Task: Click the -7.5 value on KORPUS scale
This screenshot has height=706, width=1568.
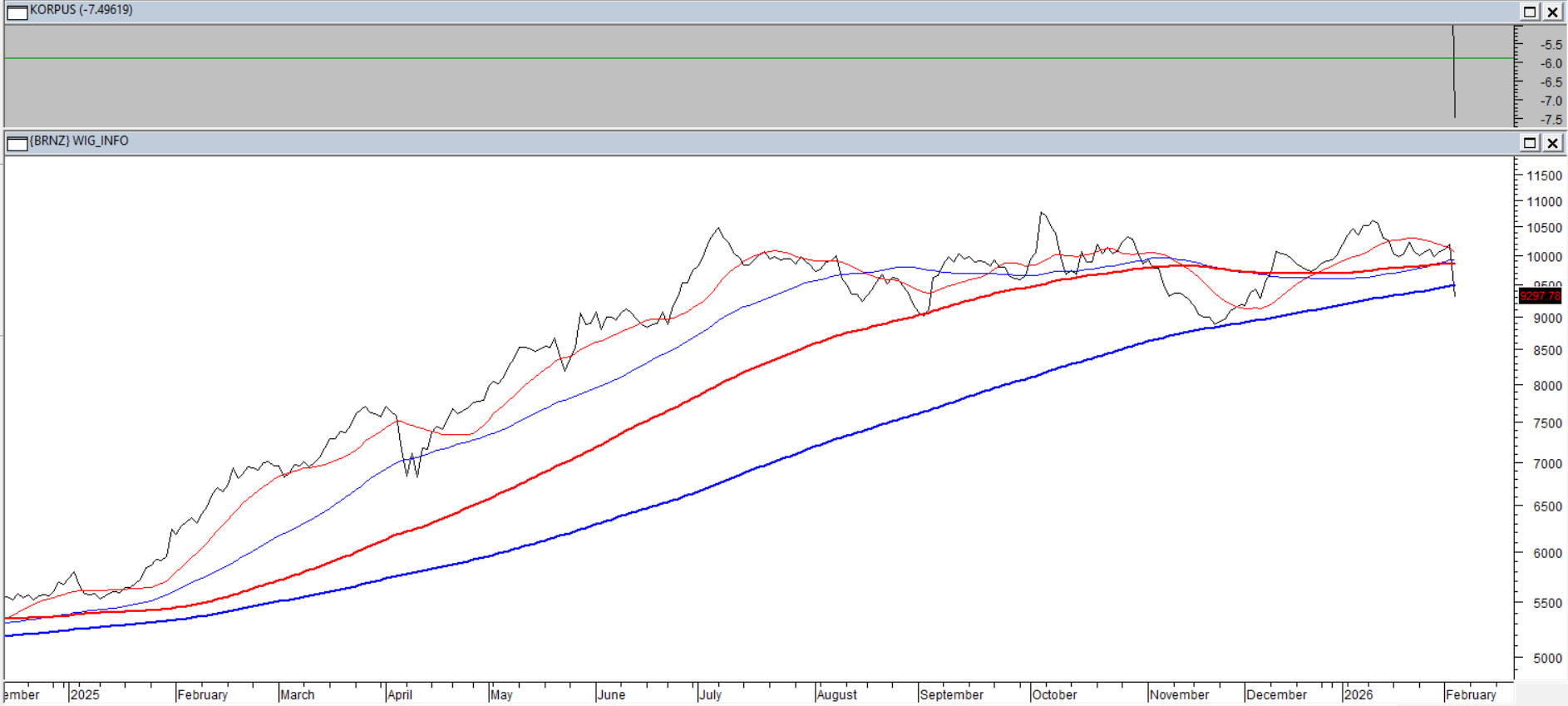Action: tap(1551, 120)
